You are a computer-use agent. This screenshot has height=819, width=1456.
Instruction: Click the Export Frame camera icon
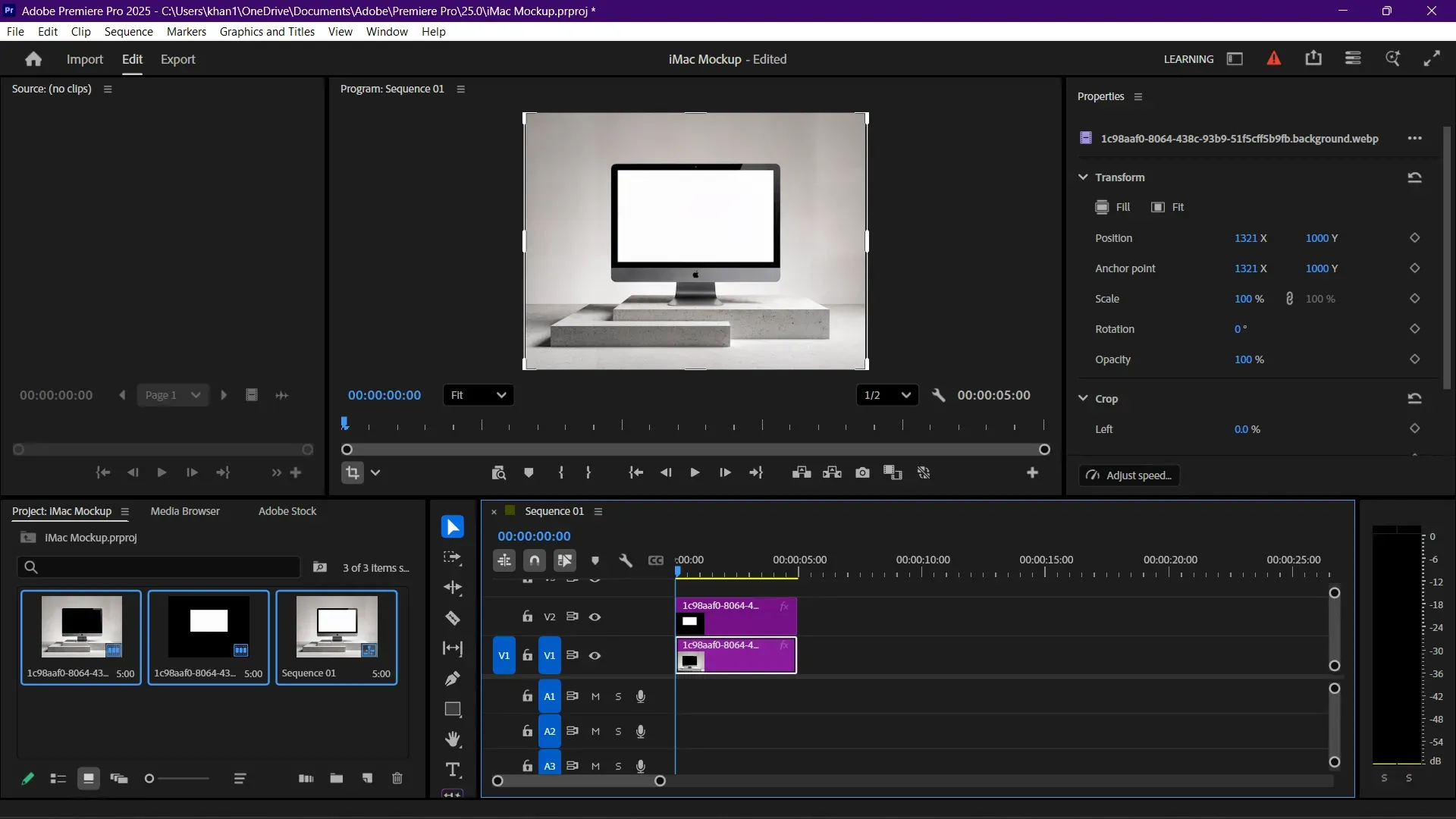click(862, 472)
